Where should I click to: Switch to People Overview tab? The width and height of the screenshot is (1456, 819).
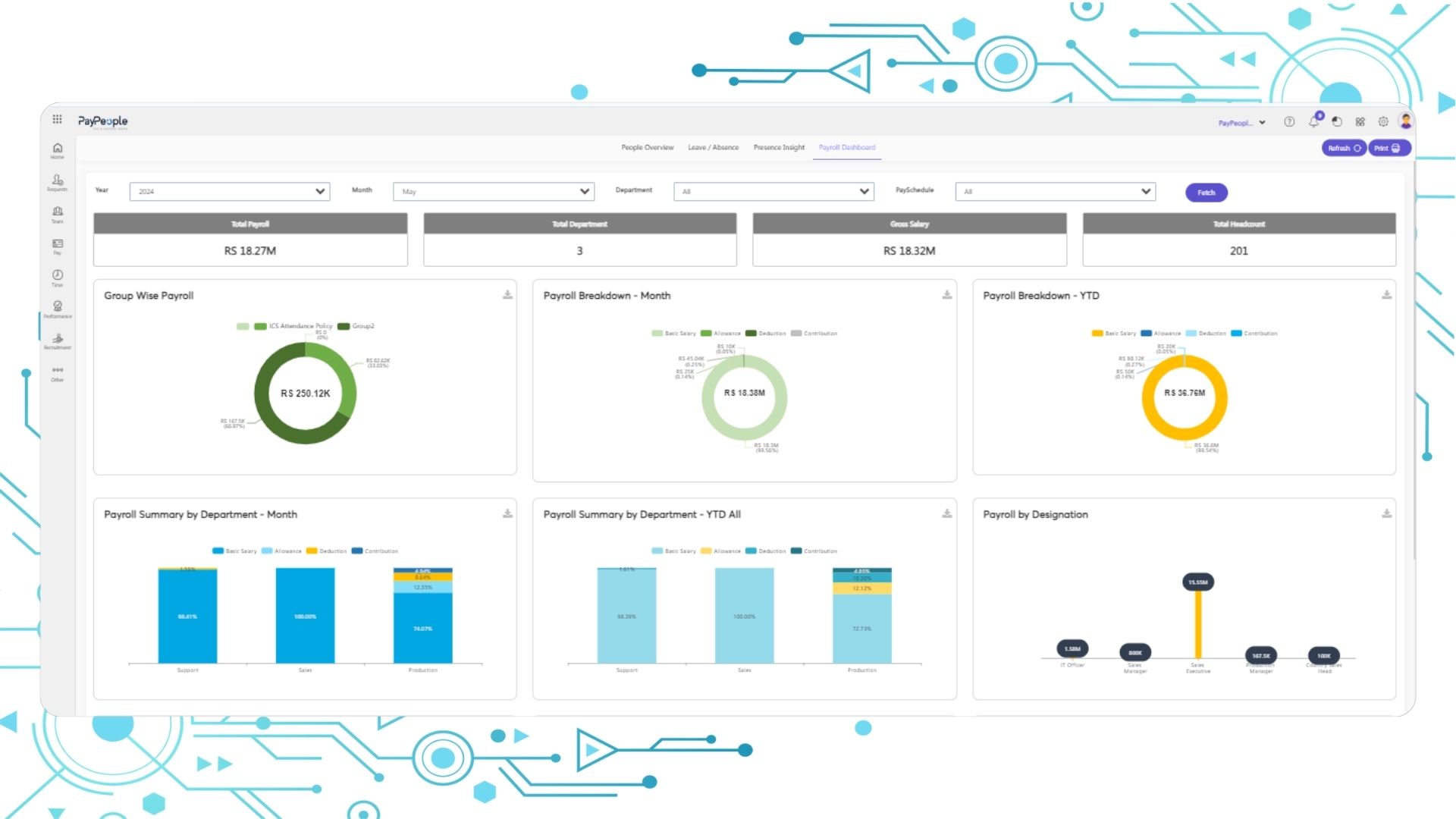(x=648, y=148)
